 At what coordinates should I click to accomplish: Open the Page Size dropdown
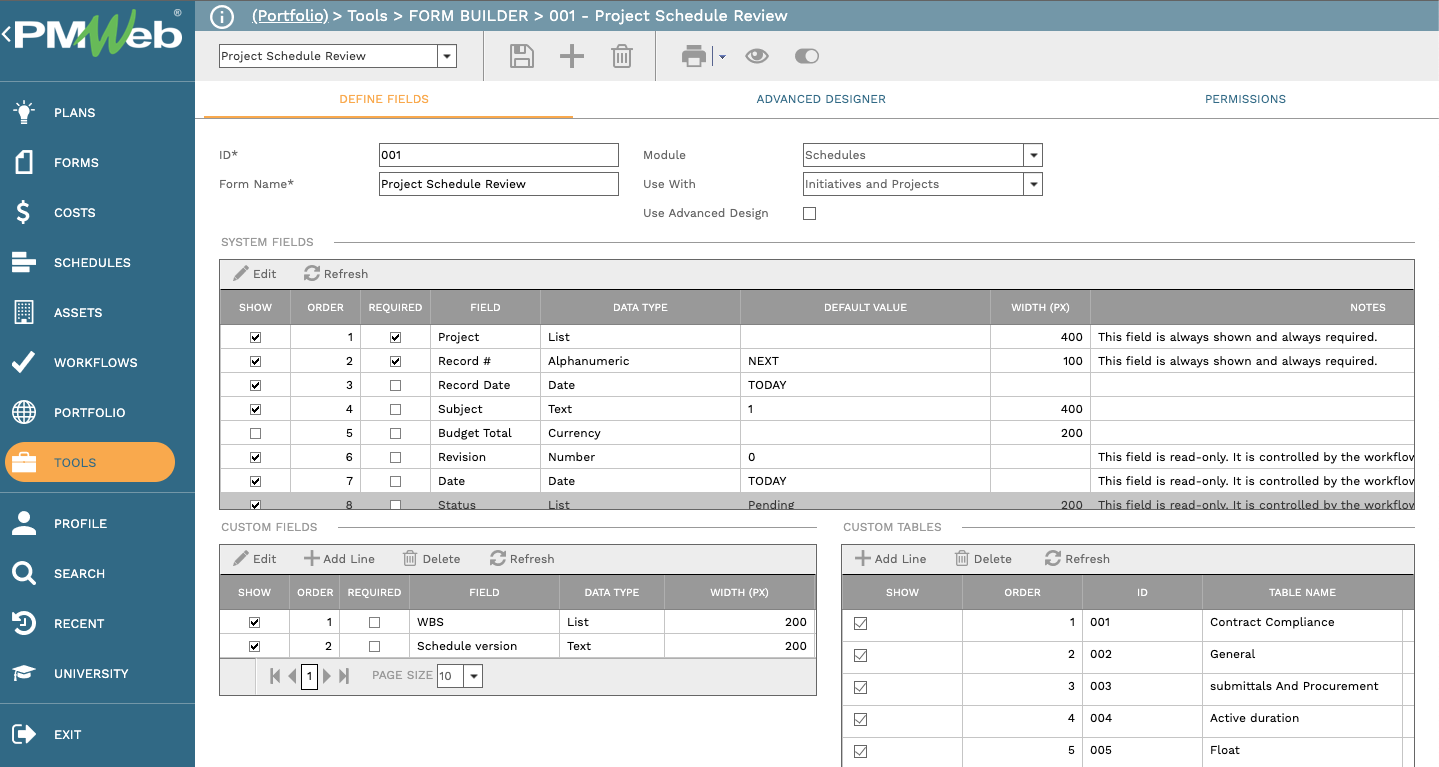[473, 676]
